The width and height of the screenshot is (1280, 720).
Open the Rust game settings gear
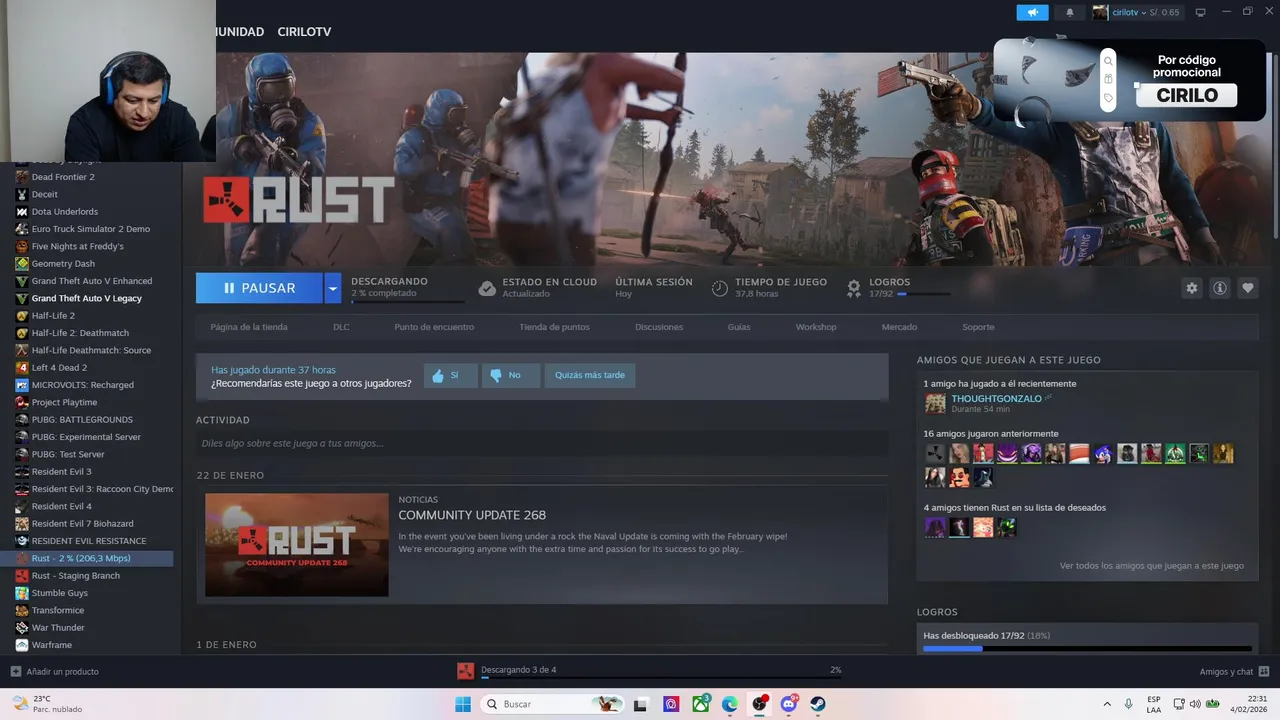[1191, 288]
